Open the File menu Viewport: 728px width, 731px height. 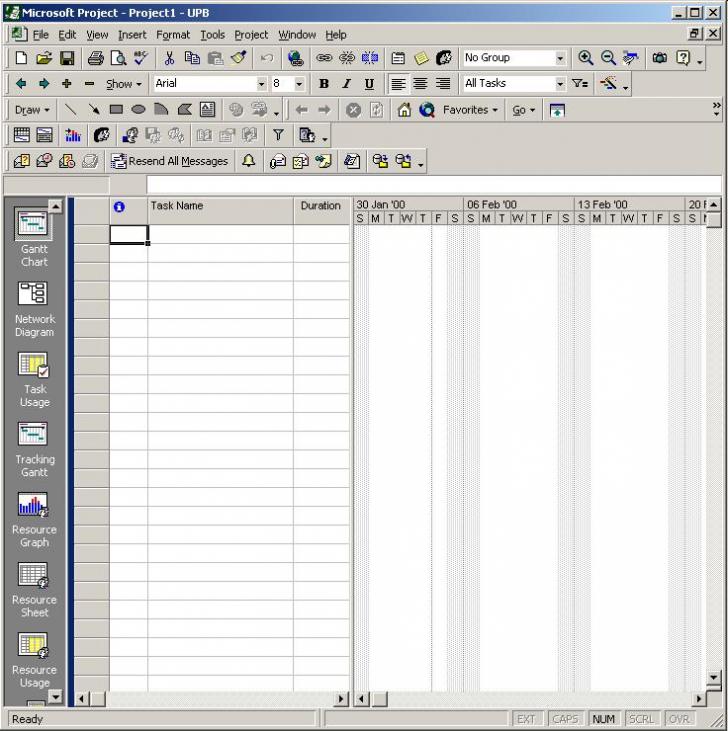(x=41, y=35)
